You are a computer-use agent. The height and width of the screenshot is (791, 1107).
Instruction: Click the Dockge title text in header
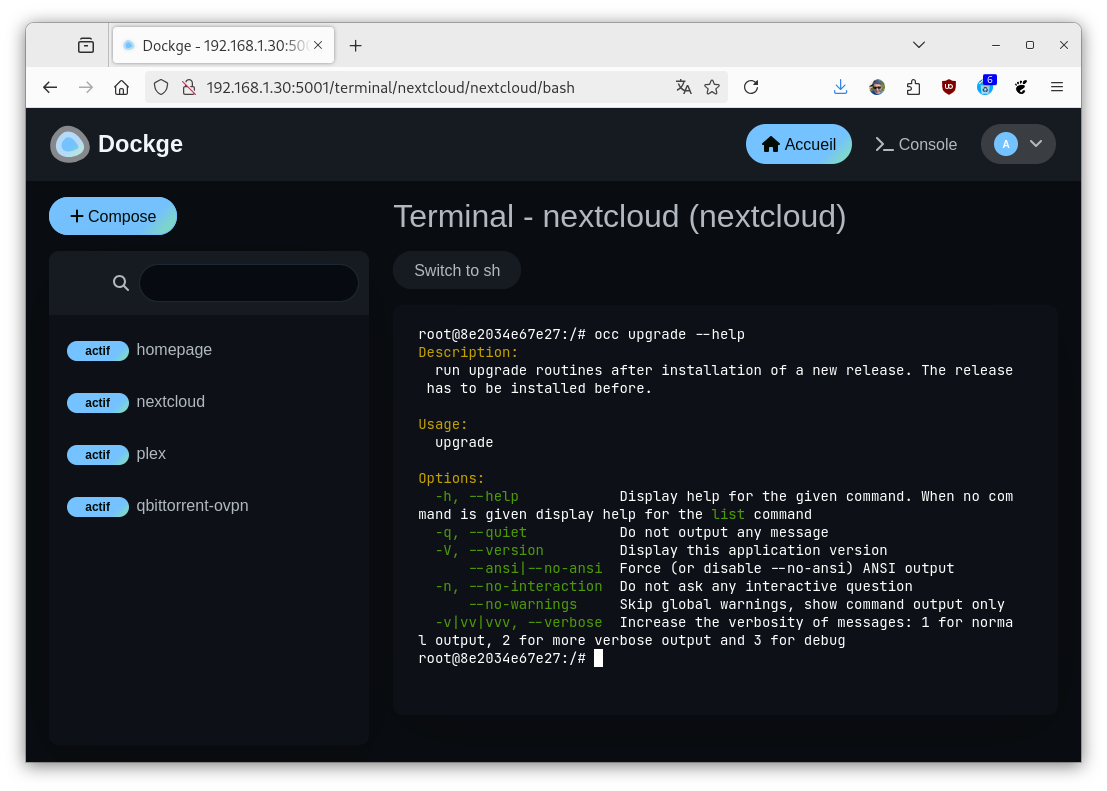pos(140,144)
